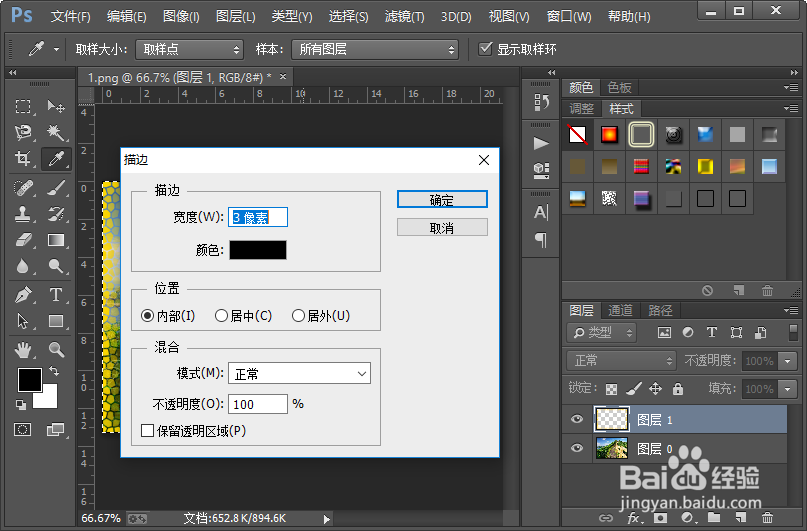Select the History Brush tool

pyautogui.click(x=56, y=214)
